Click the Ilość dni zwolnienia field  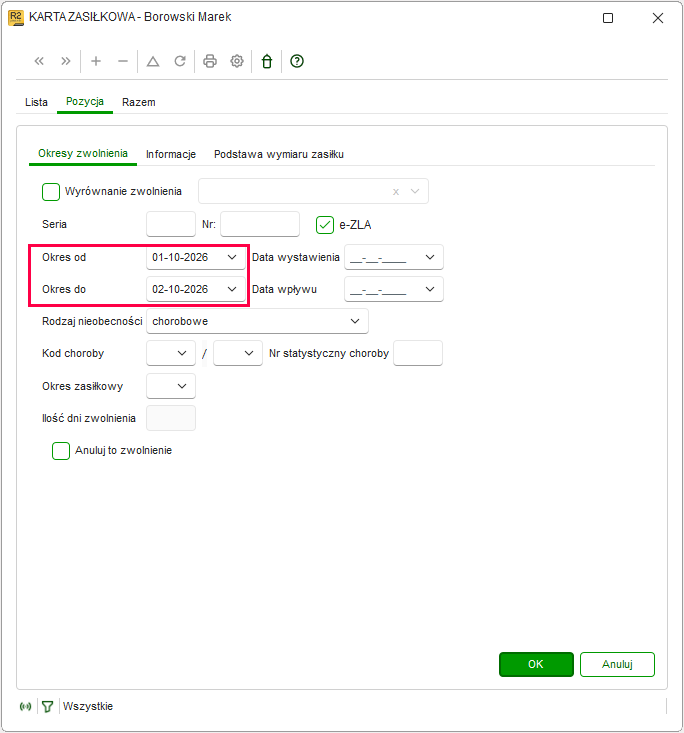click(171, 418)
